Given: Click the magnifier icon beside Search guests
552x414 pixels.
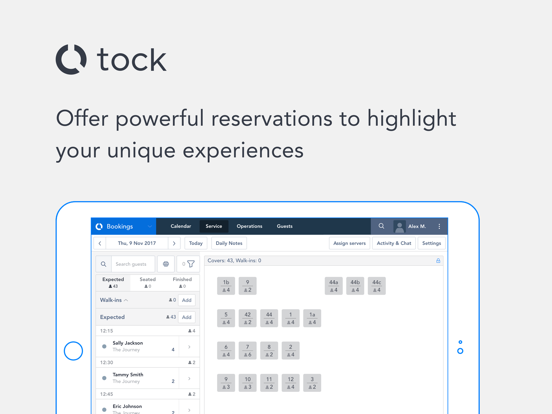Looking at the screenshot, I should click(104, 264).
